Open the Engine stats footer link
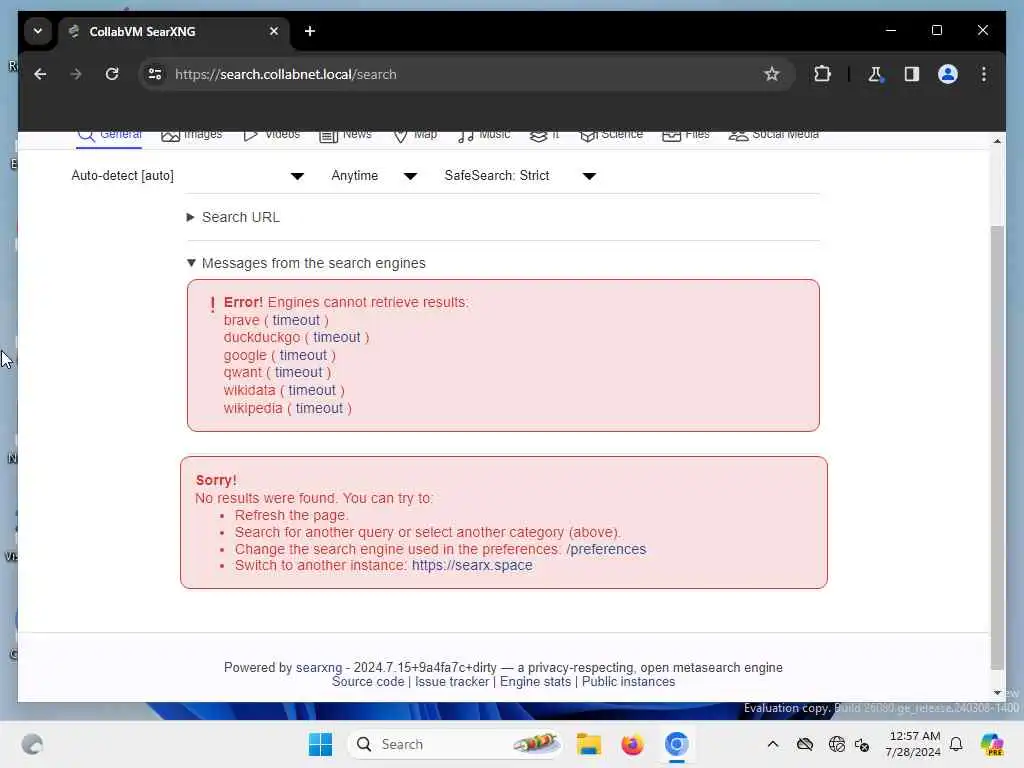The image size is (1024, 768). coord(536,682)
